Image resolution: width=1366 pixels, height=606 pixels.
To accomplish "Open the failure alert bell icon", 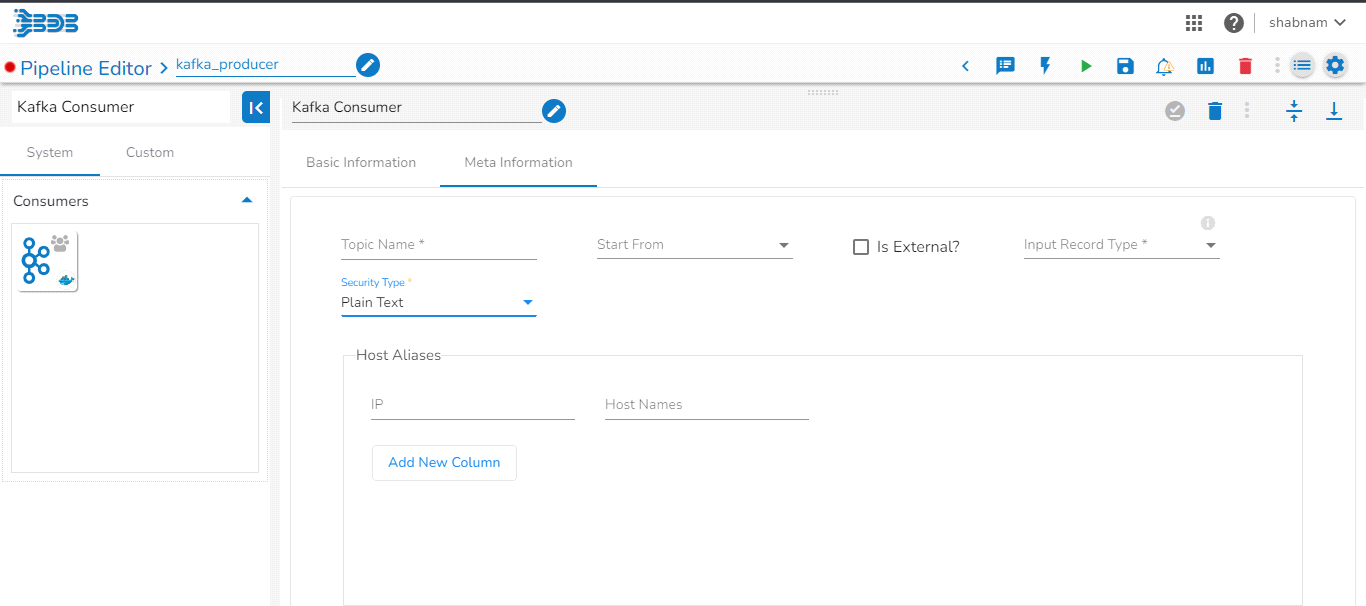I will click(x=1164, y=66).
